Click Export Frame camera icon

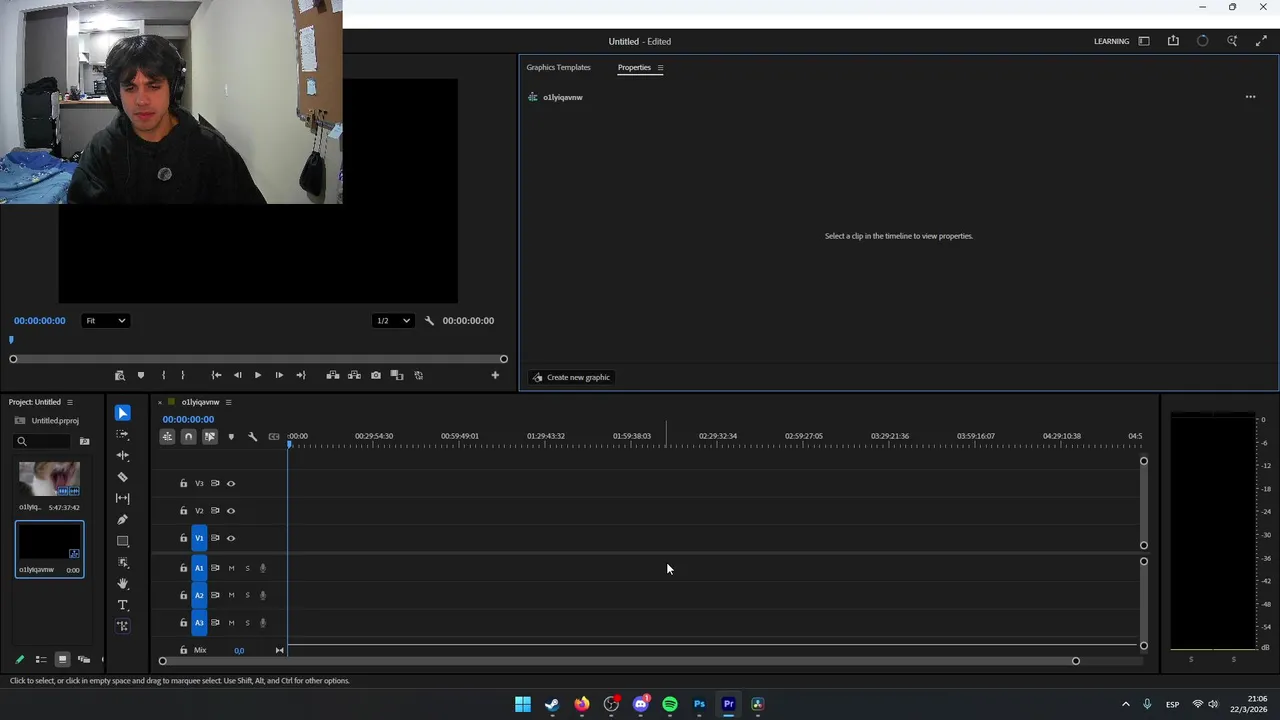tap(375, 375)
